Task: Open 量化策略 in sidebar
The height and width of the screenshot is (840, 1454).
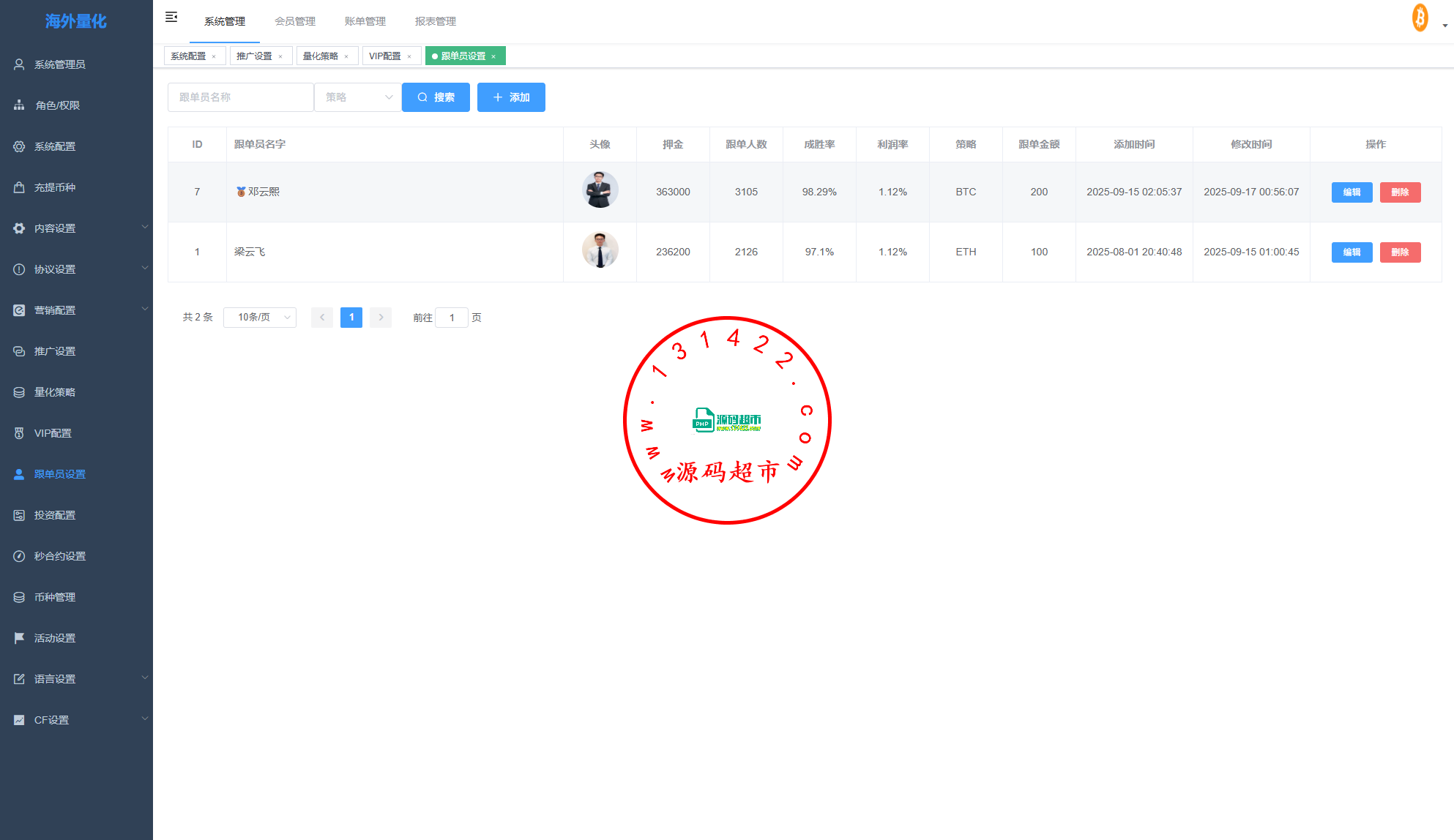Action: 54,392
